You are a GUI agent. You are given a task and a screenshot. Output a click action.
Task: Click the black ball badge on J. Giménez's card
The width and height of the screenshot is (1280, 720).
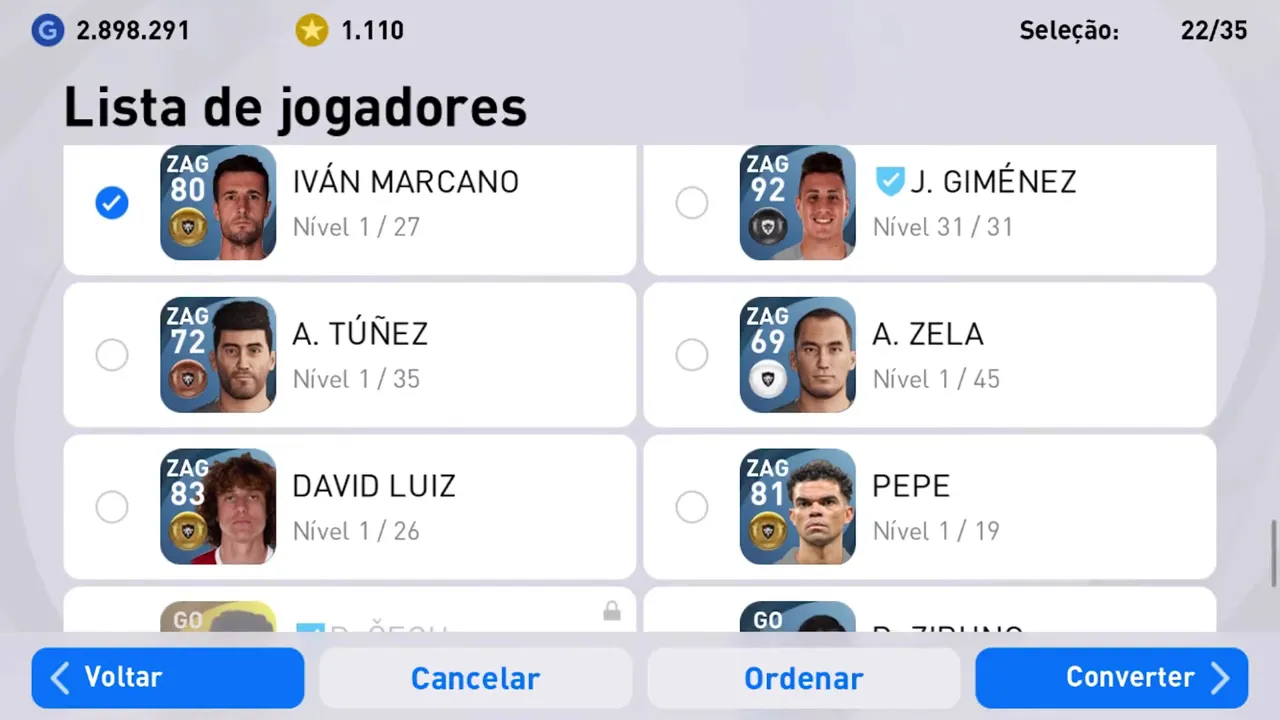click(767, 227)
